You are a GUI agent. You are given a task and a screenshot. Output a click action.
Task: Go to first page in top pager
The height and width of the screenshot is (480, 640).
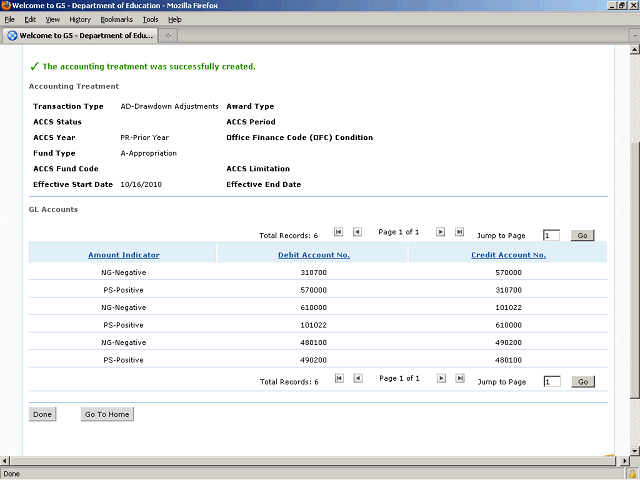pos(339,232)
